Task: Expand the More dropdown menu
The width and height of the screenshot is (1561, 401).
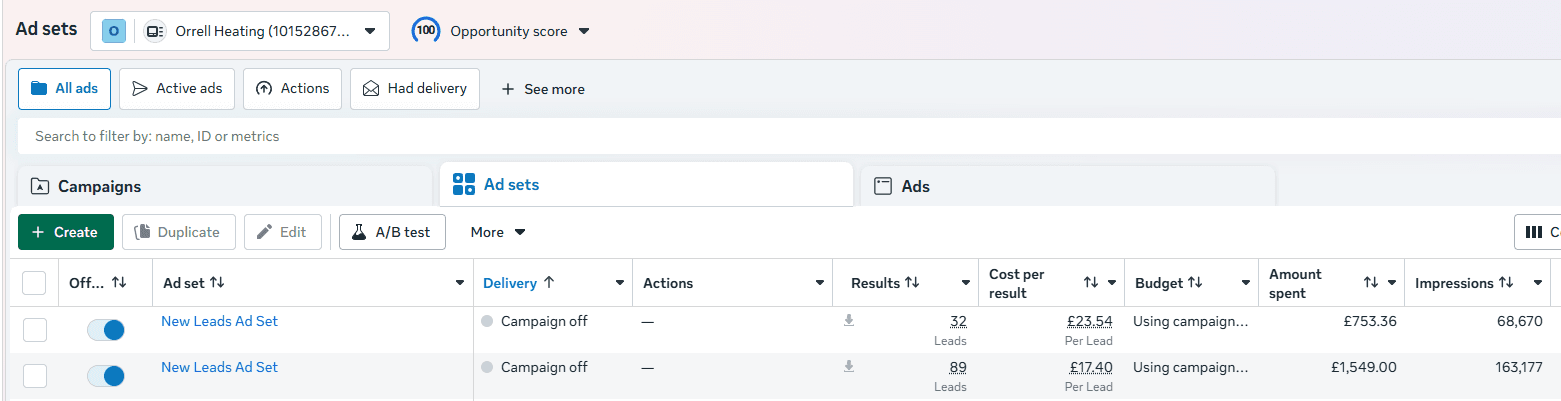Action: coord(498,232)
